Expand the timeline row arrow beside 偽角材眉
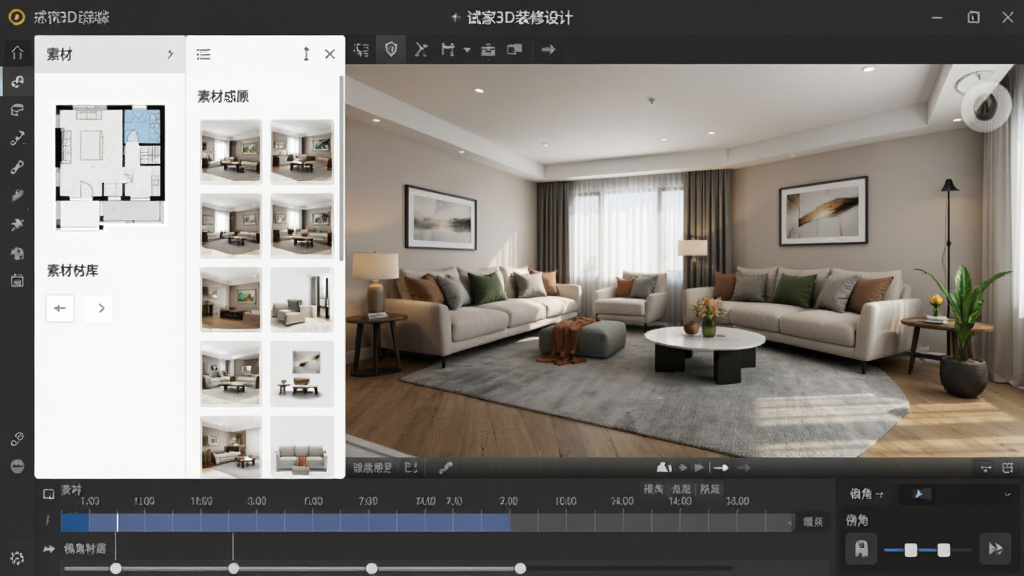 [x=49, y=549]
